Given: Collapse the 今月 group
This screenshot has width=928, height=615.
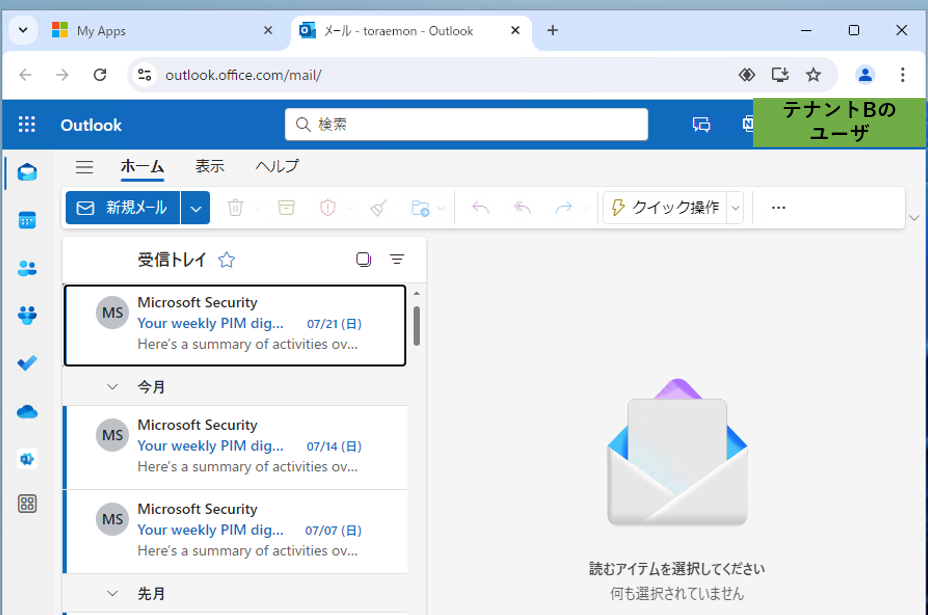Looking at the screenshot, I should pyautogui.click(x=112, y=387).
